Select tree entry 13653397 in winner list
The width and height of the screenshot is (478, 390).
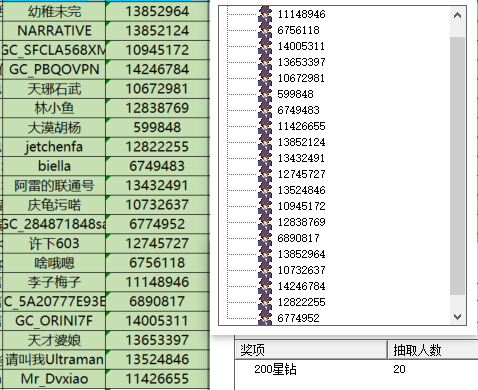[x=301, y=62]
